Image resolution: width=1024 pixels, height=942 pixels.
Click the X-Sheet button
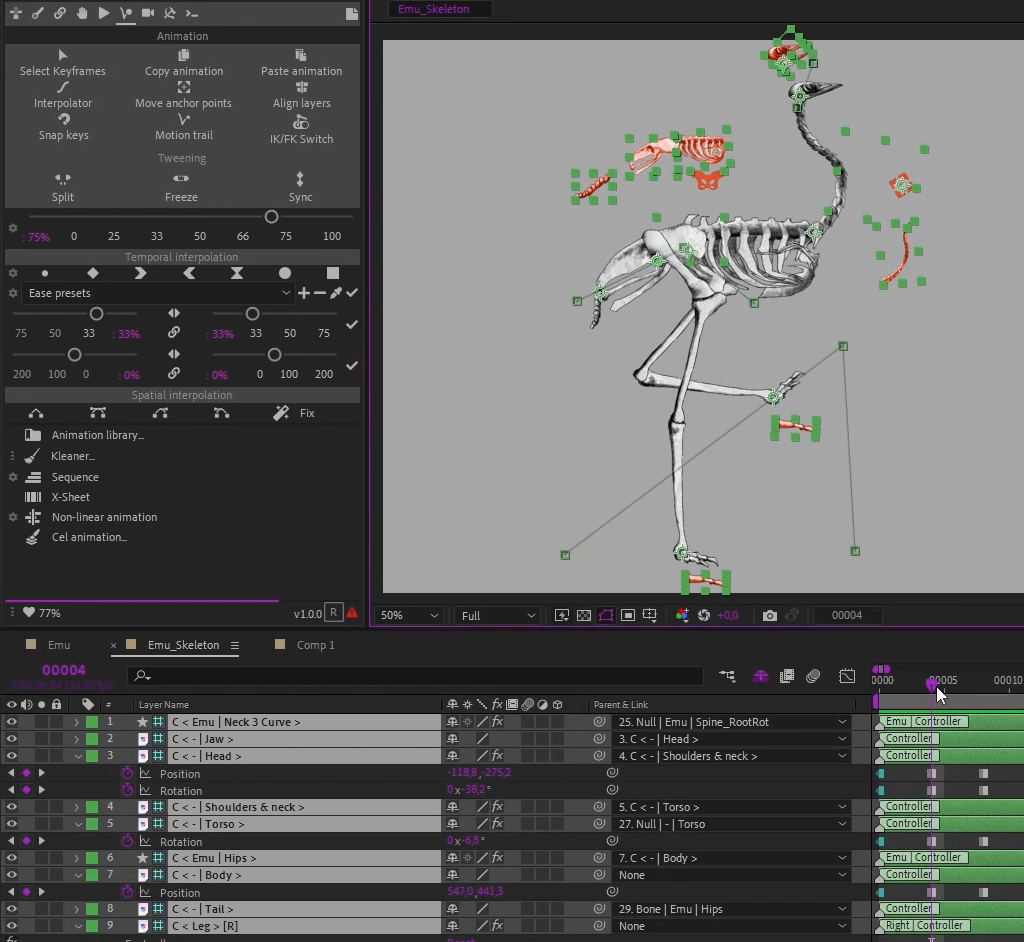[70, 497]
